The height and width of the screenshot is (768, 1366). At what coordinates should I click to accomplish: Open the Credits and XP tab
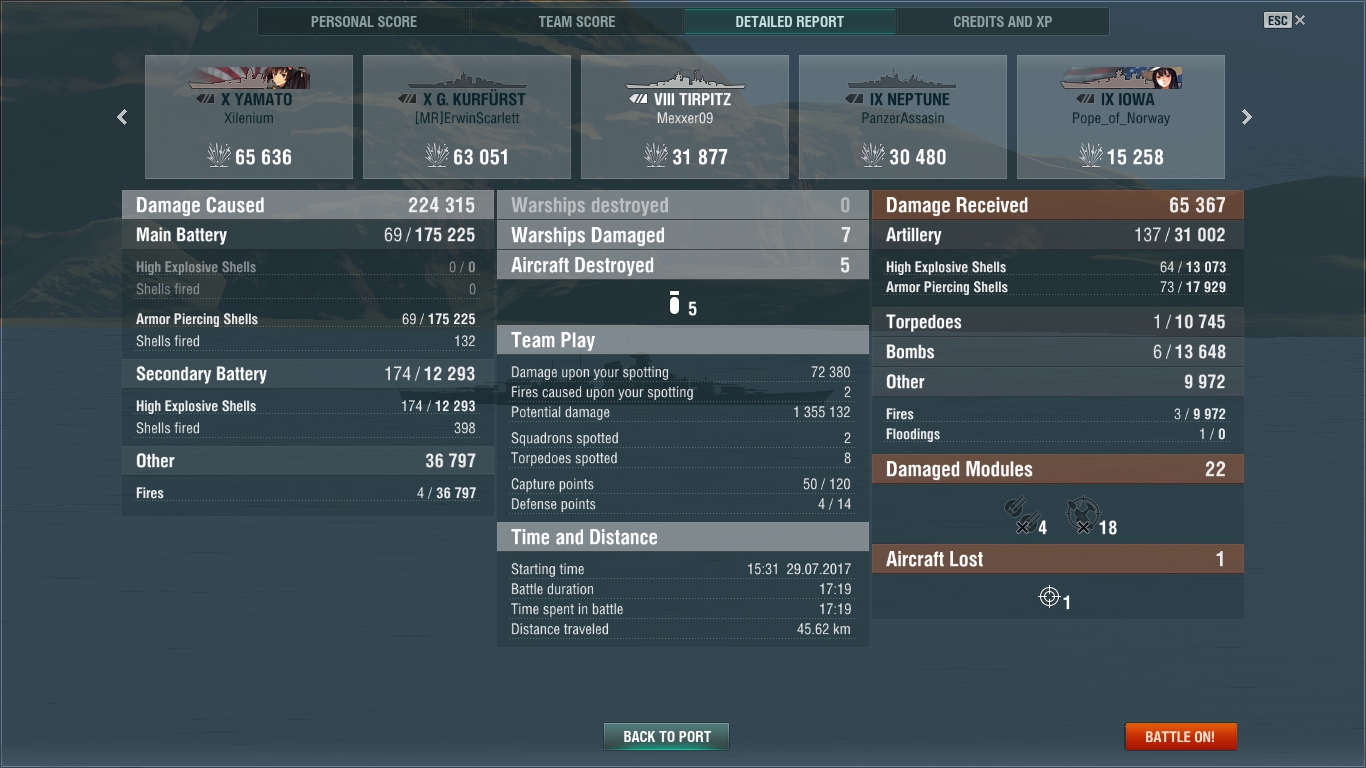click(1002, 21)
